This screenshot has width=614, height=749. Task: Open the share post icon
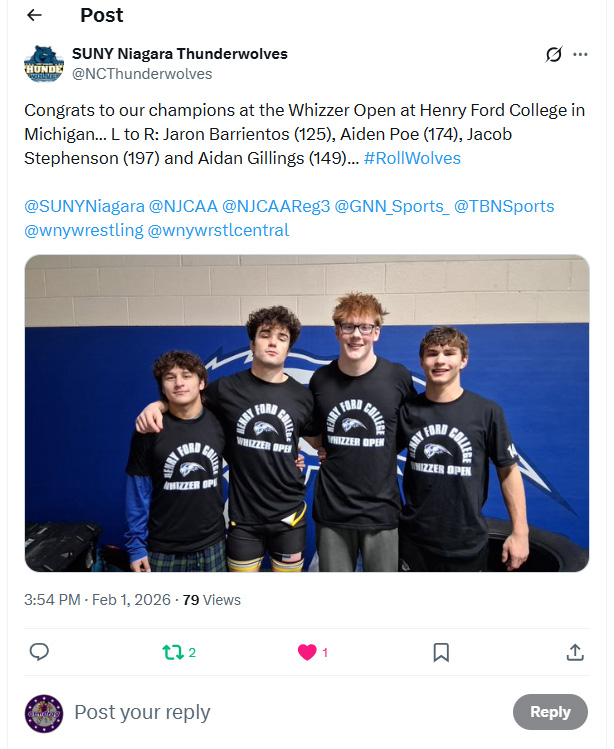575,652
